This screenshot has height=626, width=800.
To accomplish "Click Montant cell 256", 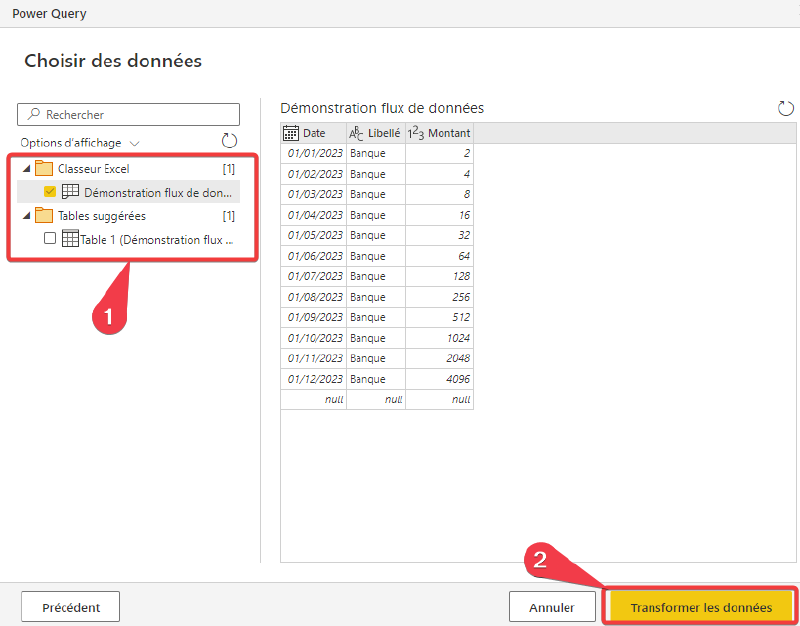I will tap(439, 297).
